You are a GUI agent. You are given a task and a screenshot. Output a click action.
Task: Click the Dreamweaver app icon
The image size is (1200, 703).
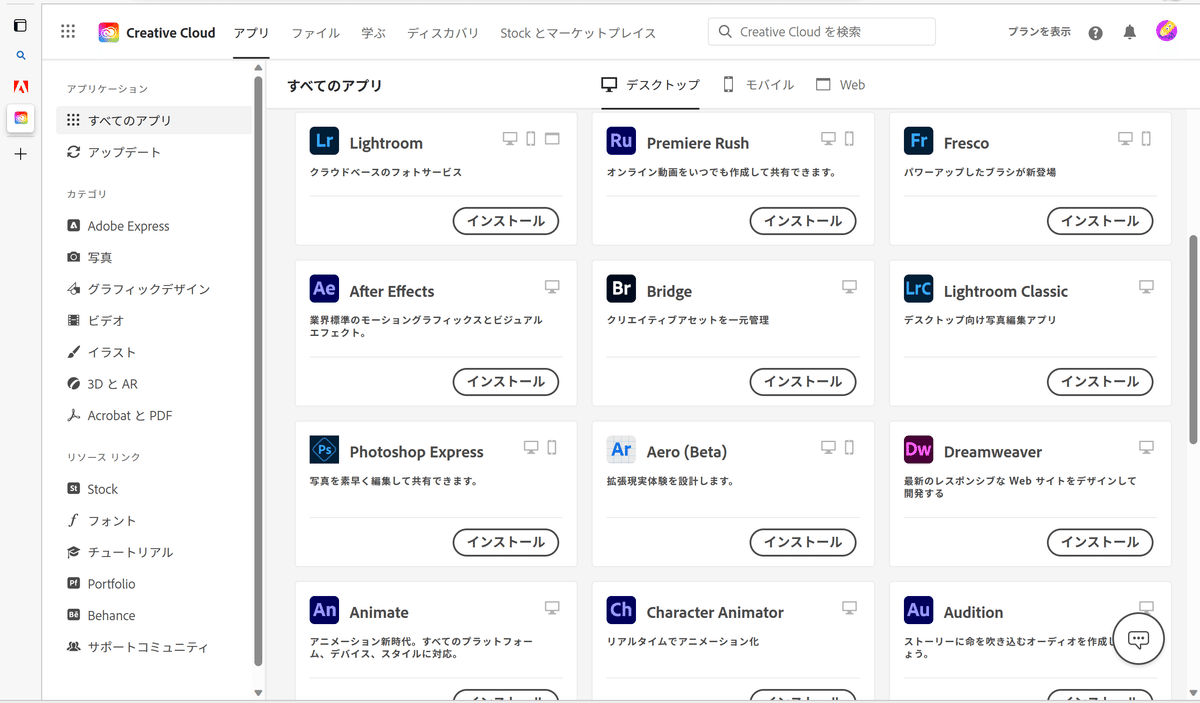pos(919,450)
